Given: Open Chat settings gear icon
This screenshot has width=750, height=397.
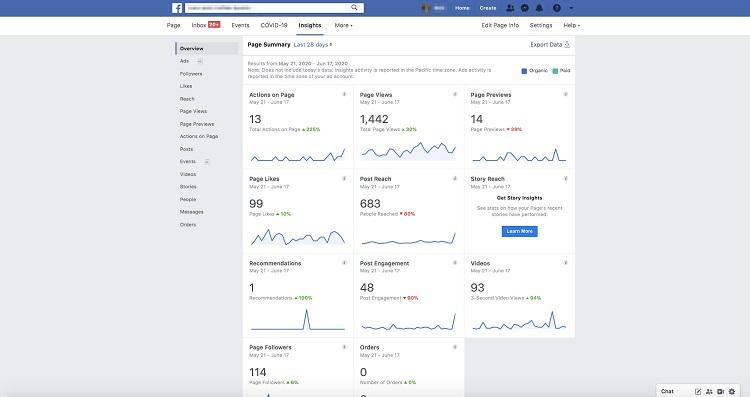Looking at the screenshot, I should (x=732, y=392).
